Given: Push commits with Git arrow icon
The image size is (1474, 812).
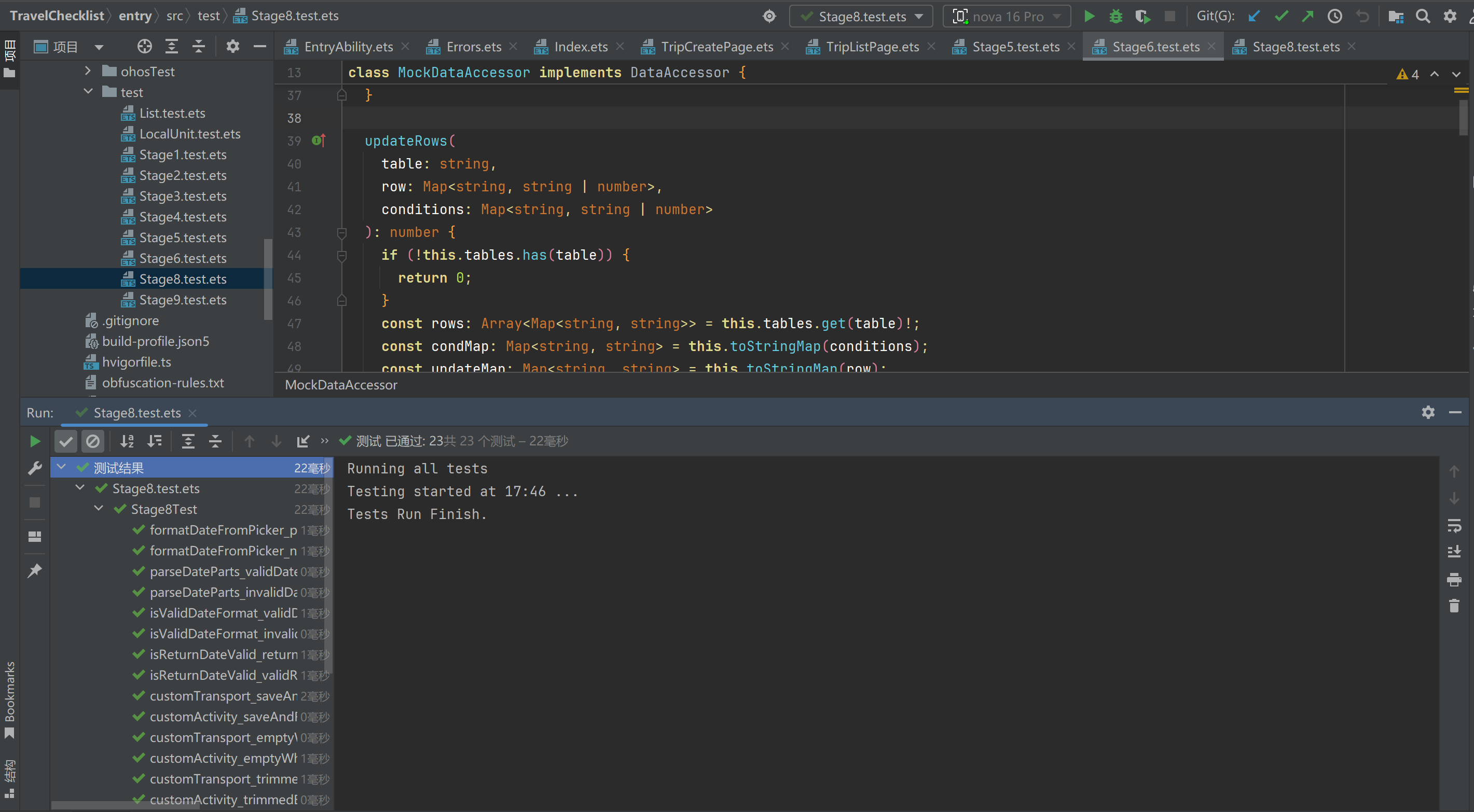Looking at the screenshot, I should click(1307, 16).
